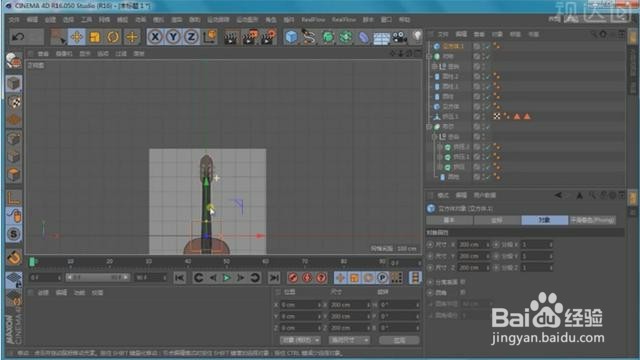640x360 pixels.
Task: Toggle position keyframe recording
Action: [340, 278]
